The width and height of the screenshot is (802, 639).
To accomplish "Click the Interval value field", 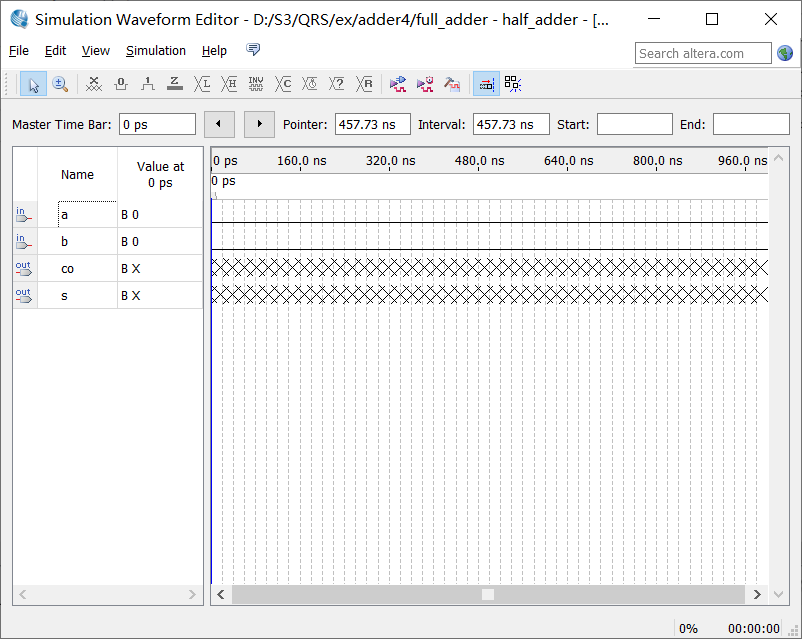I will [x=511, y=124].
